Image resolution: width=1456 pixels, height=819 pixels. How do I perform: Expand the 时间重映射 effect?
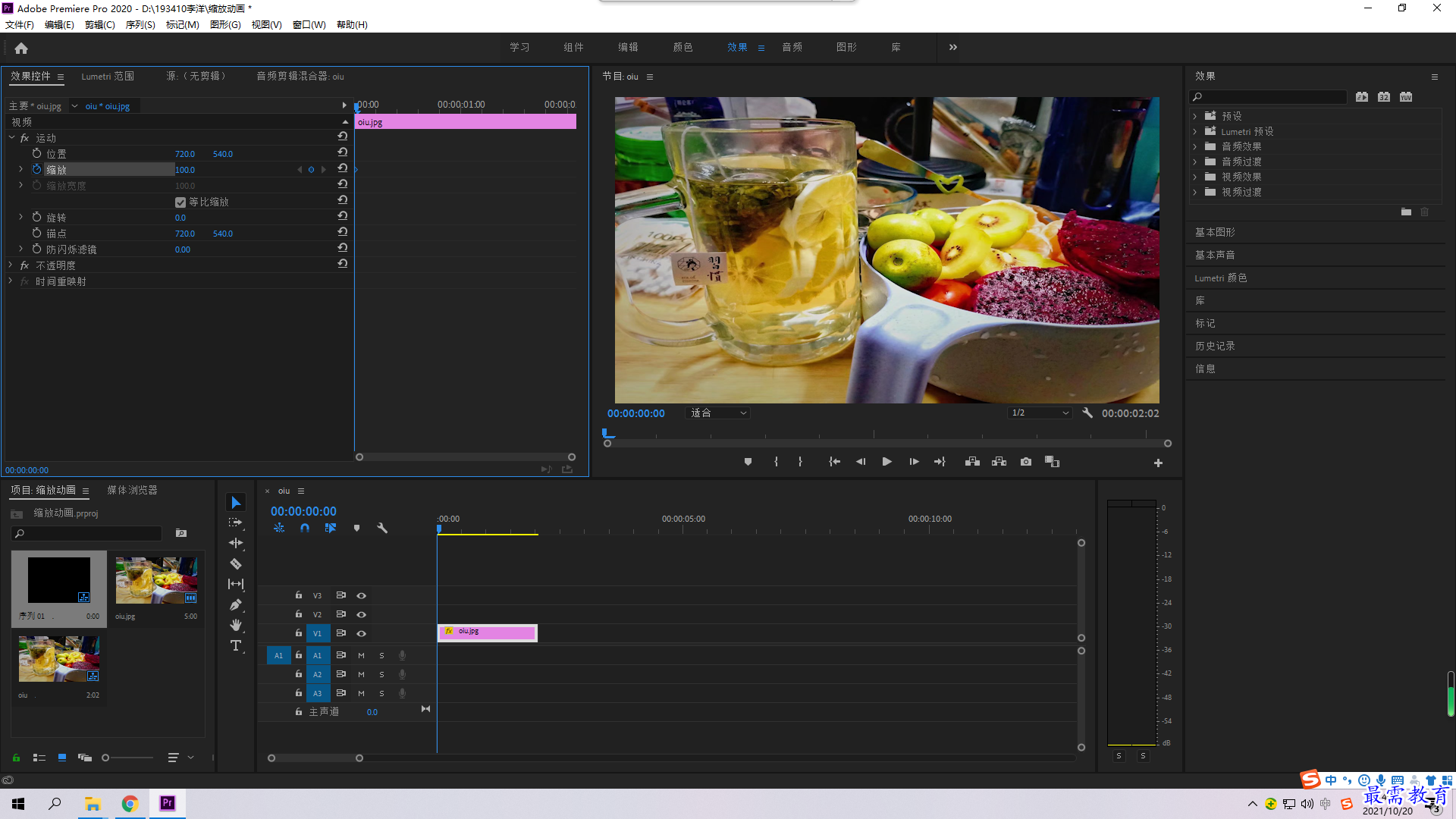coord(11,281)
